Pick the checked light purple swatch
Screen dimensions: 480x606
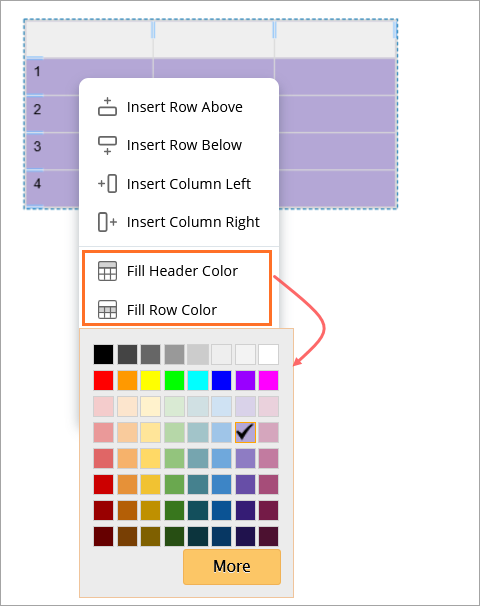pos(245,432)
